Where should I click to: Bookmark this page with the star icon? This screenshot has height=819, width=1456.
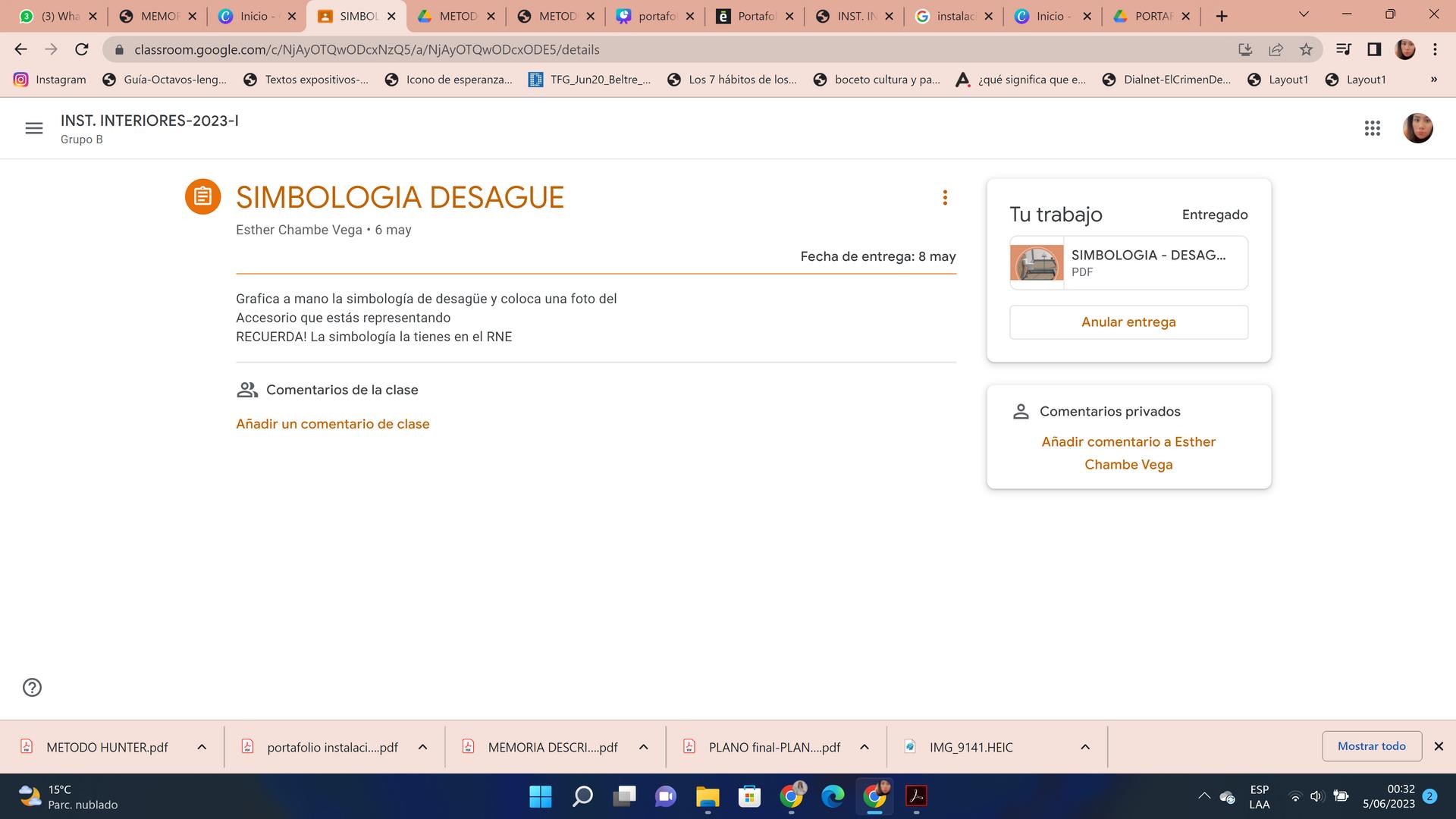(x=1306, y=49)
